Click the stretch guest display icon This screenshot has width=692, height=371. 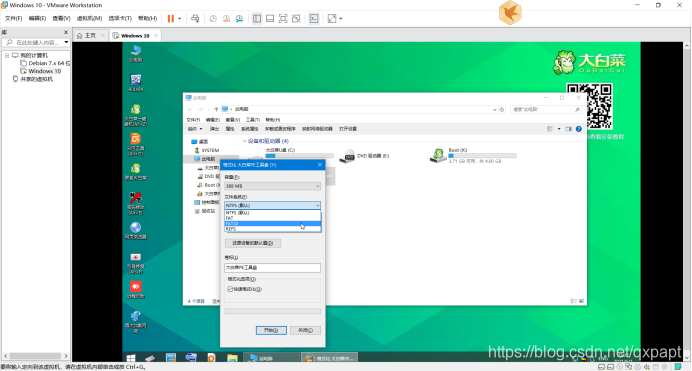(332, 19)
